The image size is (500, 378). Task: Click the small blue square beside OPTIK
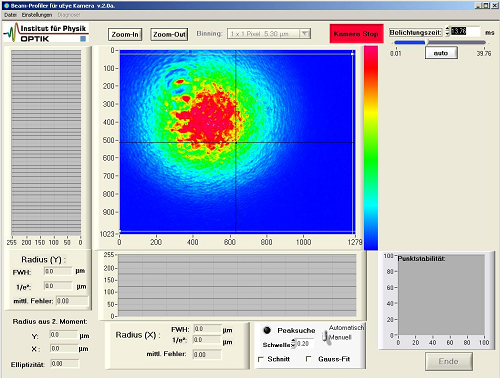click(x=83, y=39)
